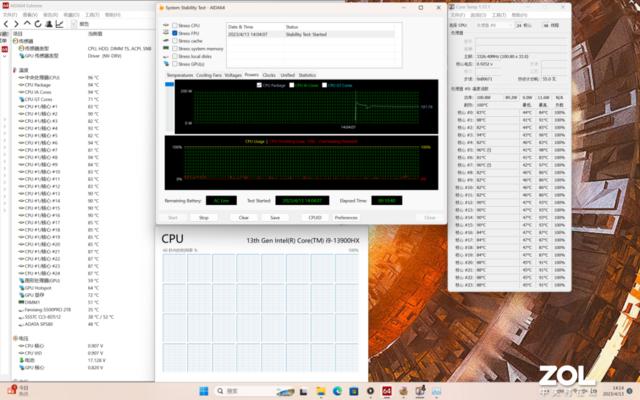Open Preferences in stability test window

click(x=346, y=218)
